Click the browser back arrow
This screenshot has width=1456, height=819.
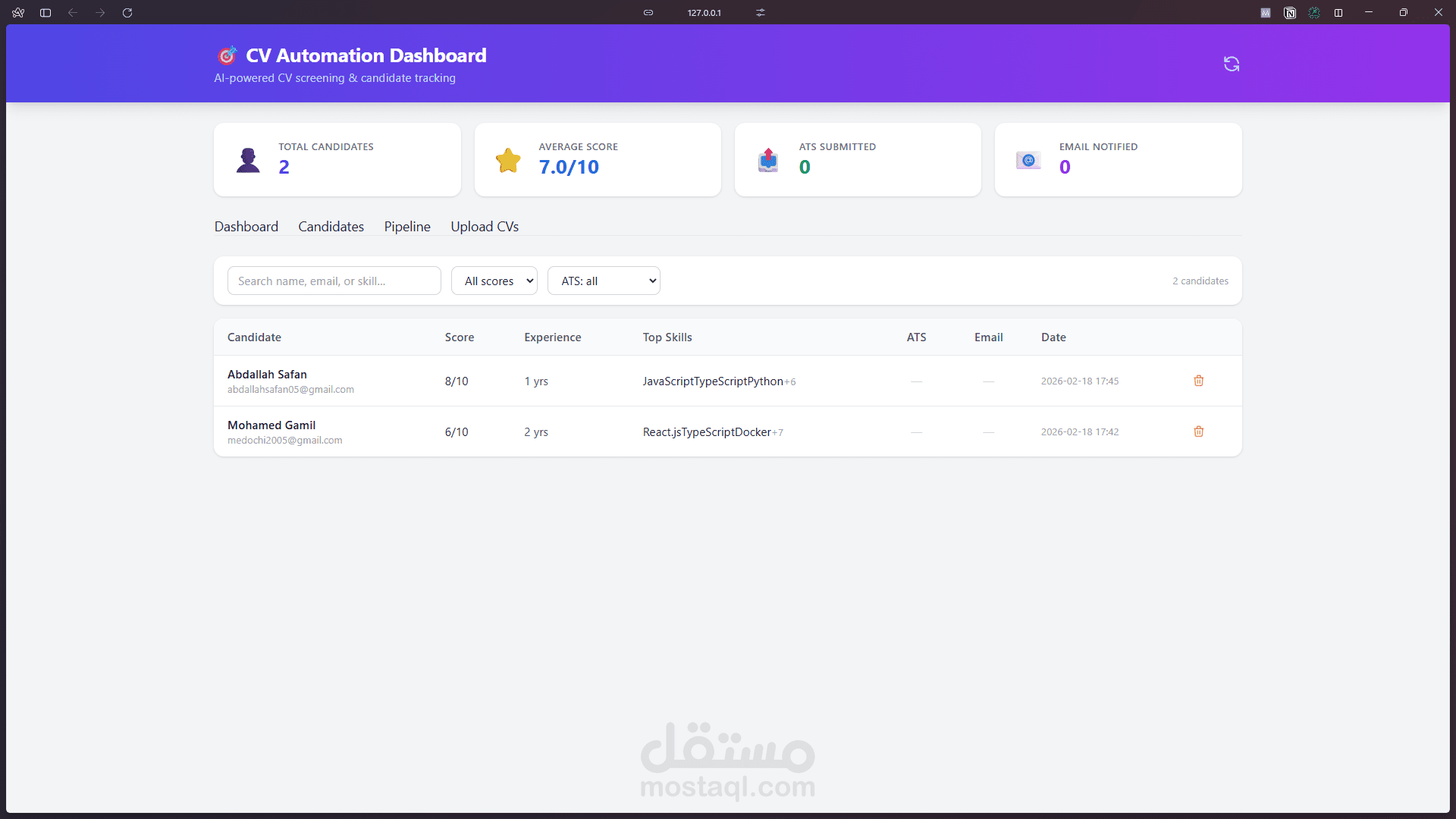[x=73, y=13]
